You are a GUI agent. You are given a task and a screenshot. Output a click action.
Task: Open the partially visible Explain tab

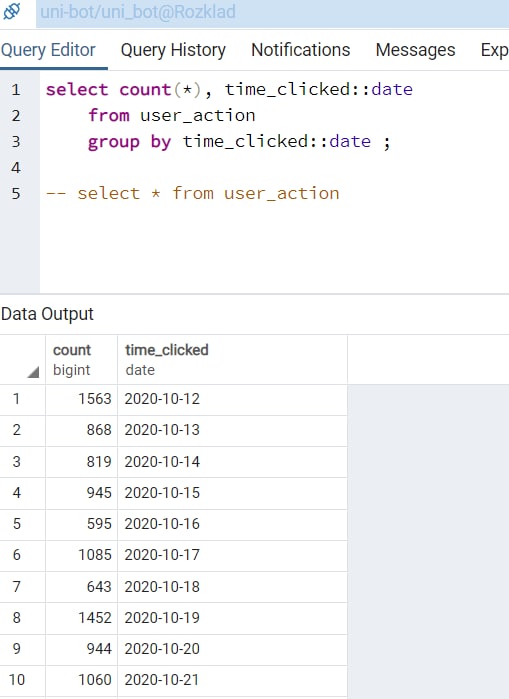tap(494, 50)
